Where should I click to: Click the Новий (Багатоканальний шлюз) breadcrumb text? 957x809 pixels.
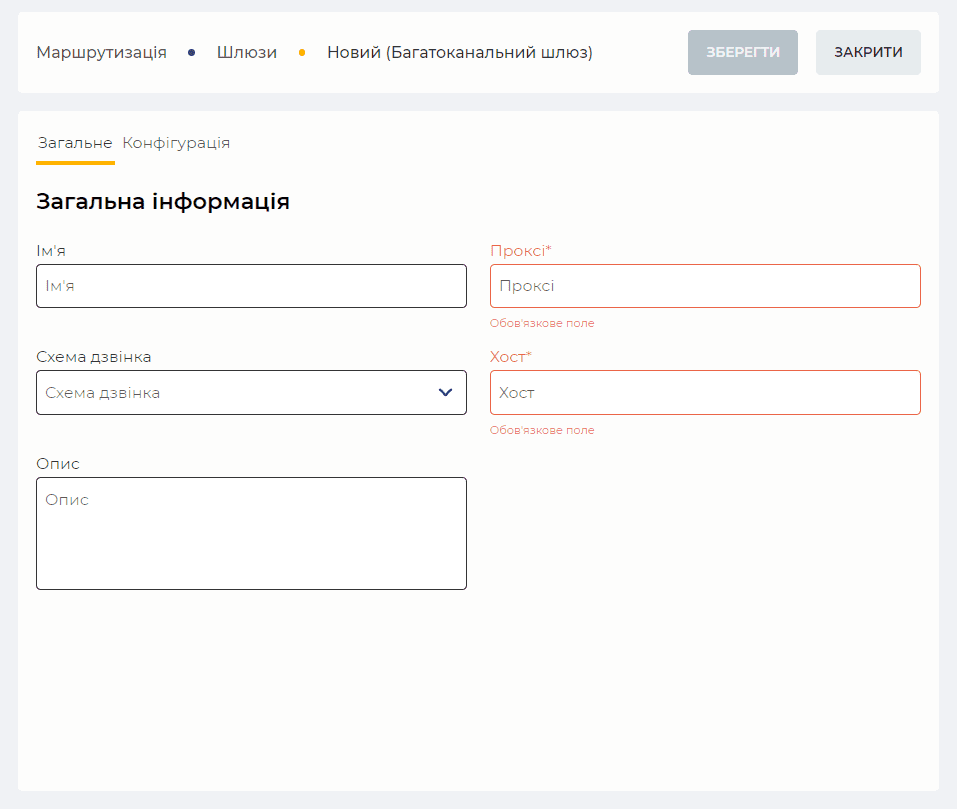coord(460,52)
